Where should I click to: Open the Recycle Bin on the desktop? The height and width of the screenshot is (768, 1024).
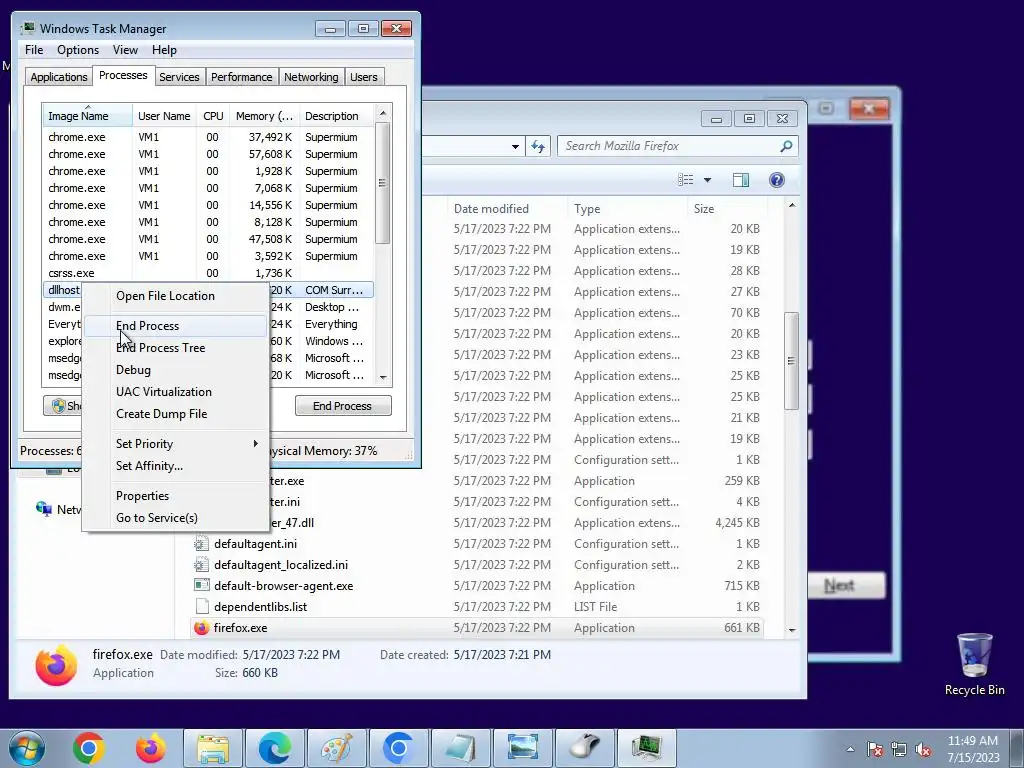pos(974,665)
